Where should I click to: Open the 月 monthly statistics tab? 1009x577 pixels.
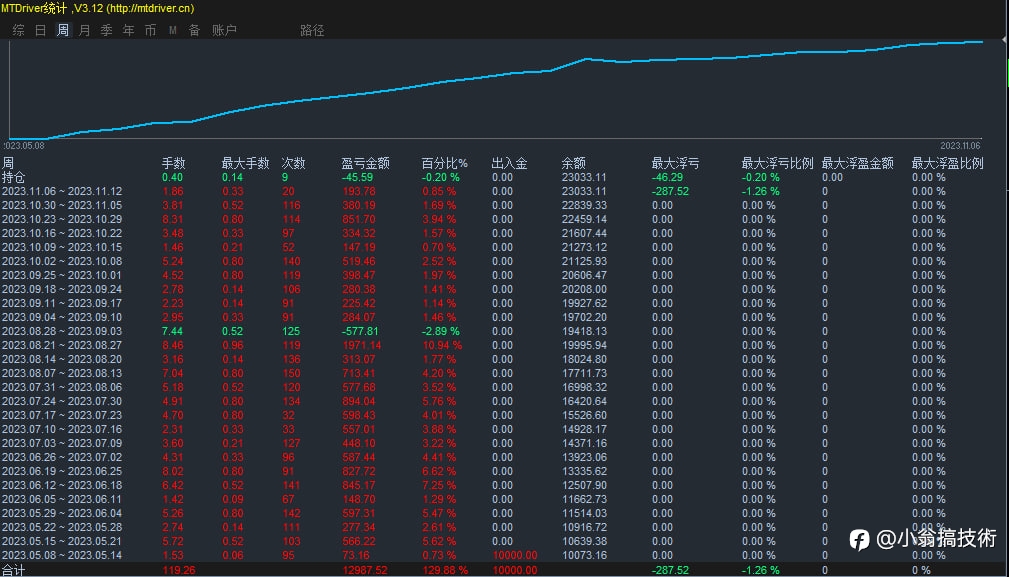[x=85, y=30]
